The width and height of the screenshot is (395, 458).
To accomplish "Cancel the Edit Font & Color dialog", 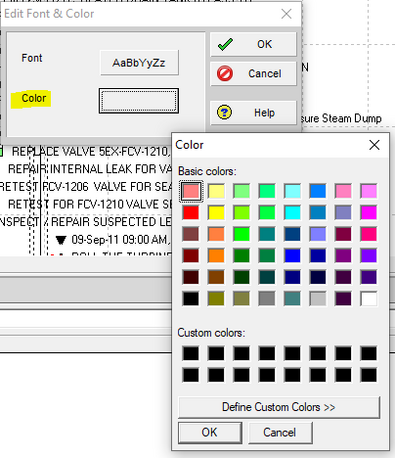I will [x=253, y=73].
